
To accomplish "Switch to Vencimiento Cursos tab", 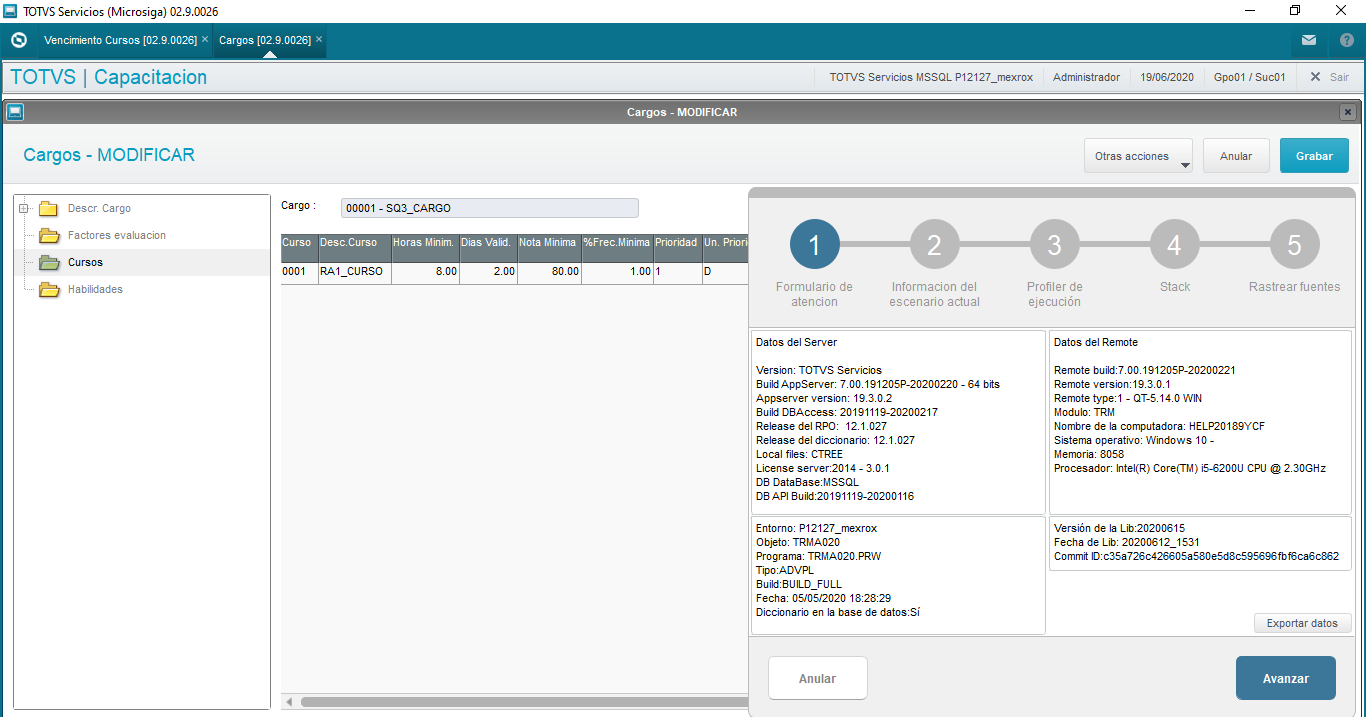I will click(120, 40).
